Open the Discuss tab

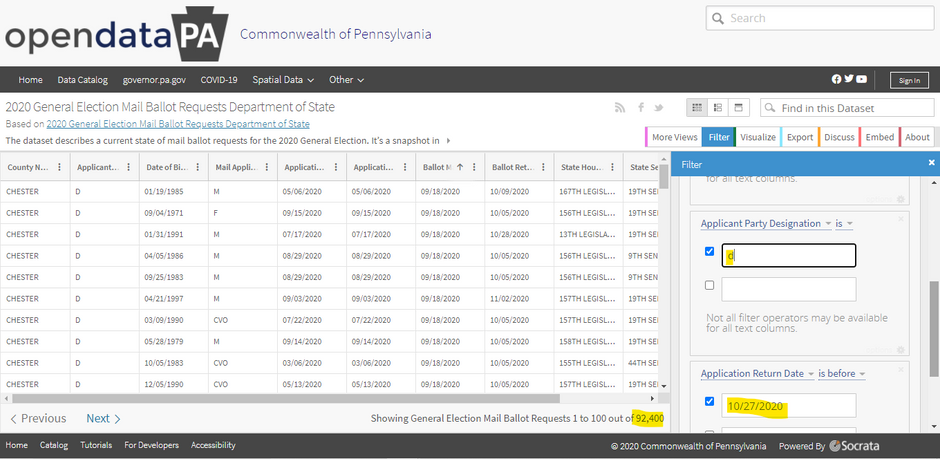pos(839,137)
